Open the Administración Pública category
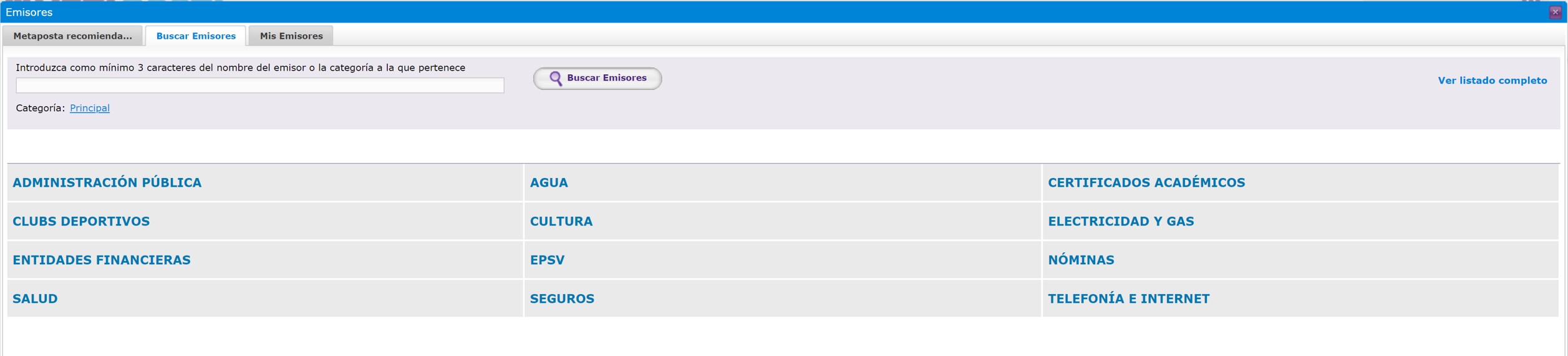The height and width of the screenshot is (356, 1568). (x=107, y=183)
